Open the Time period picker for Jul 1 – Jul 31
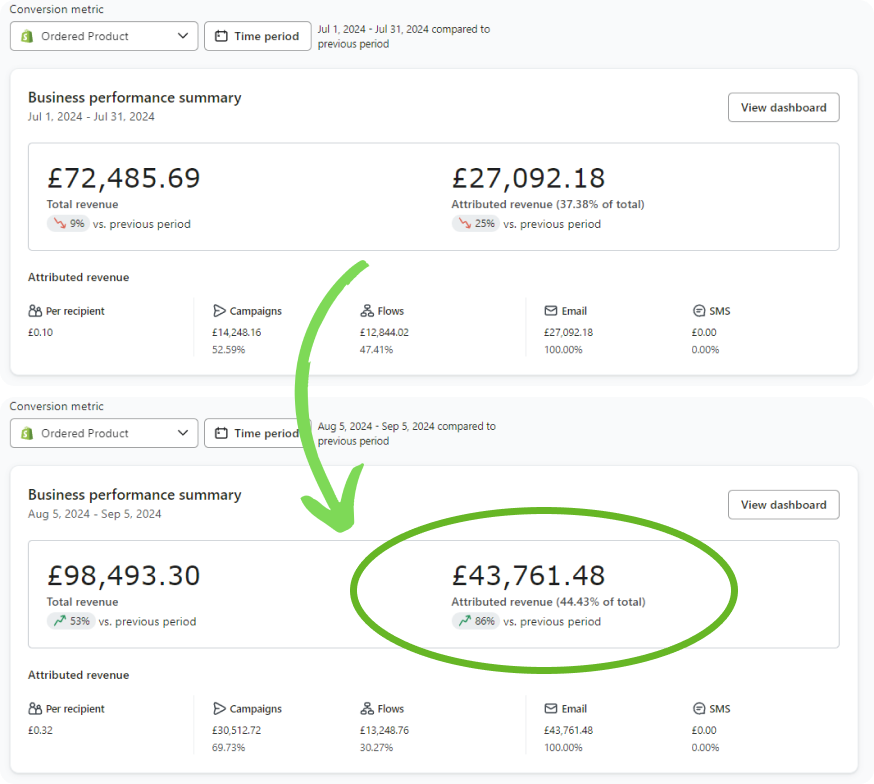874x784 pixels. click(x=258, y=36)
